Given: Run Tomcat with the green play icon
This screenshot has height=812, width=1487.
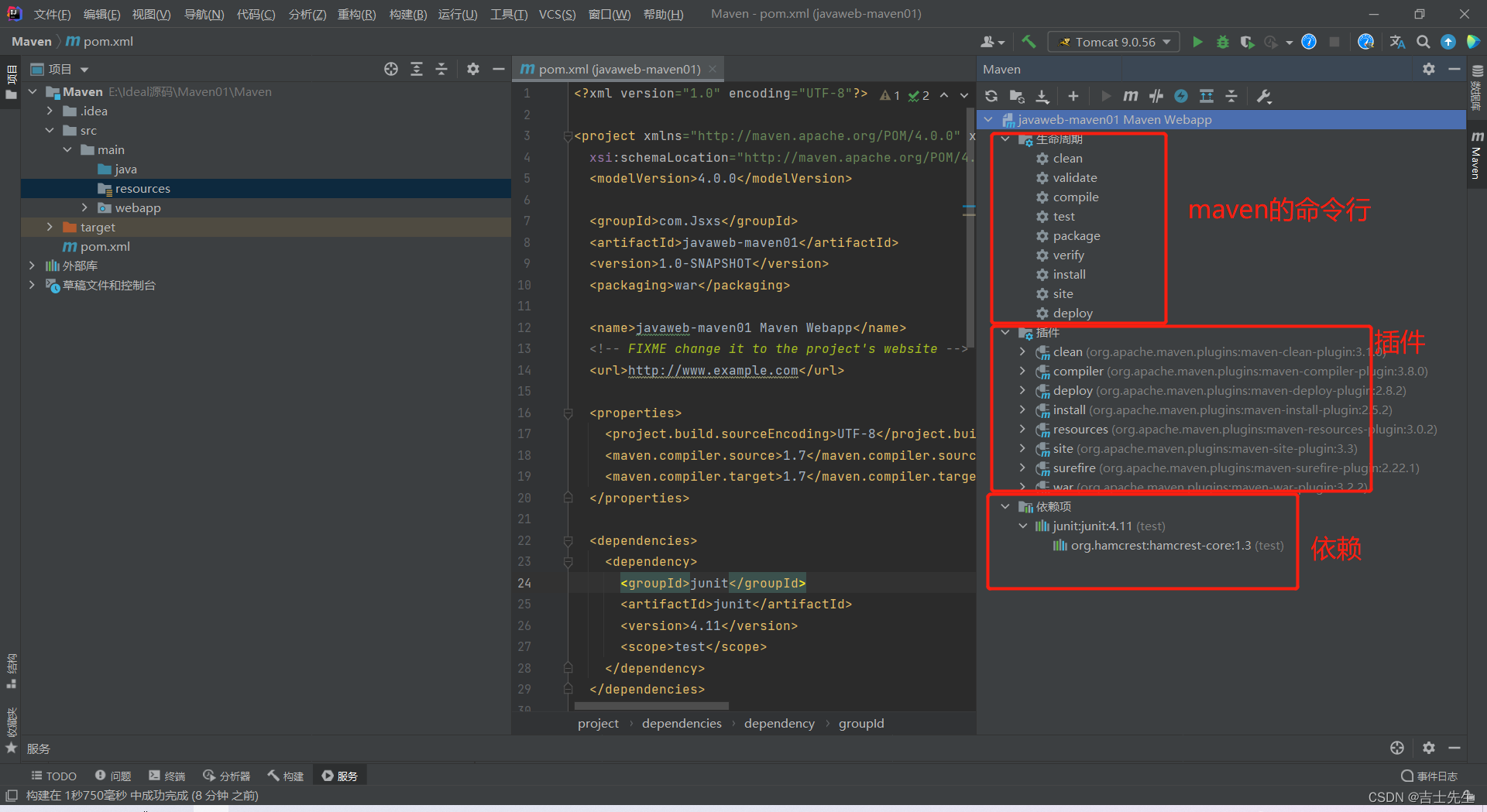Looking at the screenshot, I should pyautogui.click(x=1197, y=42).
